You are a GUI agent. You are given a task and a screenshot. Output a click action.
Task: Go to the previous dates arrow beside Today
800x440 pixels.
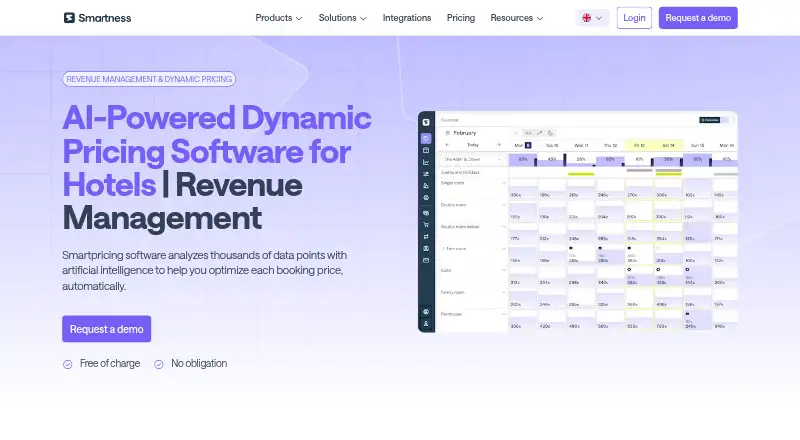(447, 145)
